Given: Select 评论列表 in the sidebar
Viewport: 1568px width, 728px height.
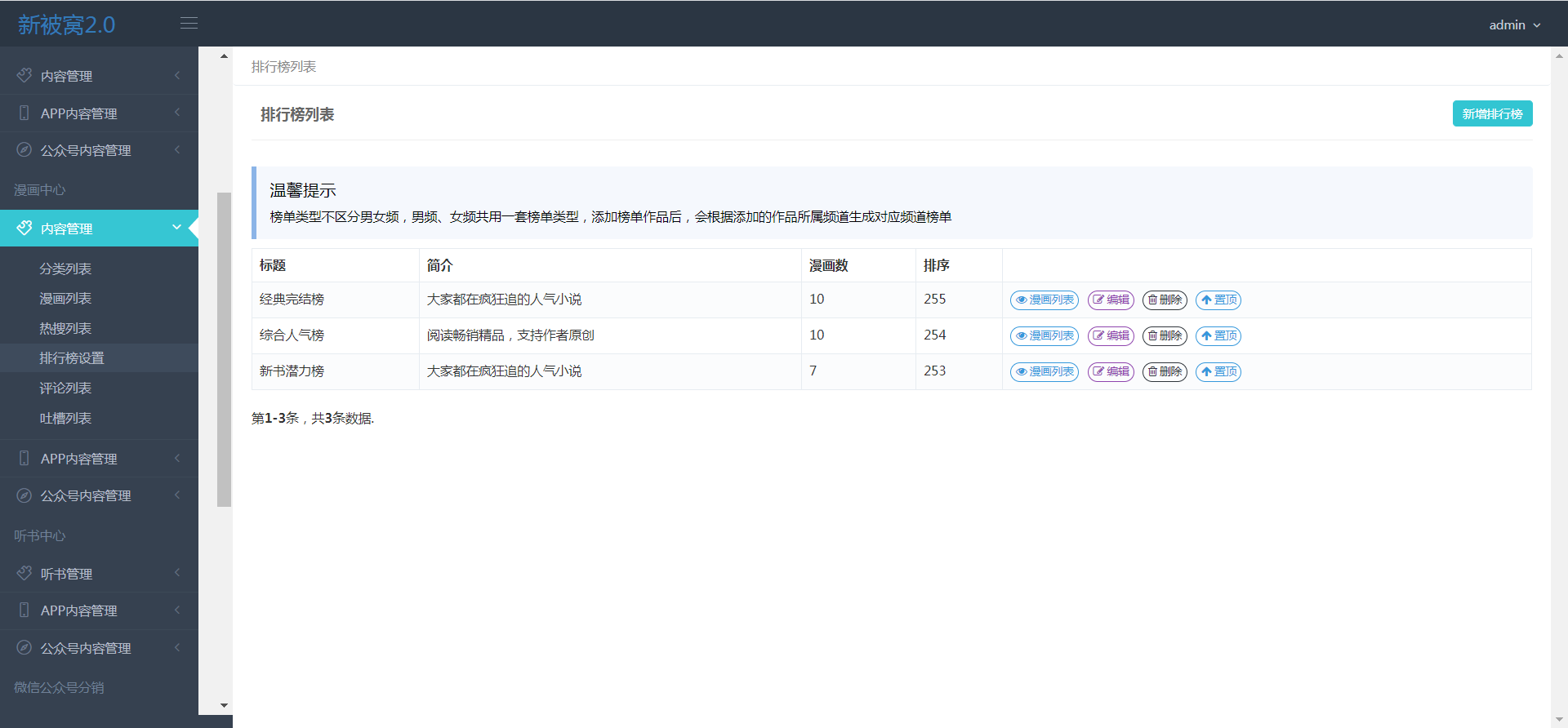Looking at the screenshot, I should [65, 388].
